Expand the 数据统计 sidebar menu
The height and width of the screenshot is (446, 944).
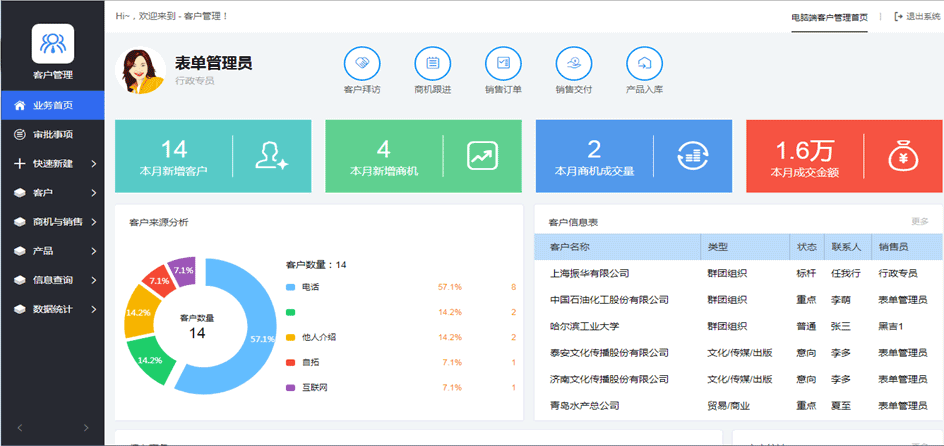(x=52, y=309)
